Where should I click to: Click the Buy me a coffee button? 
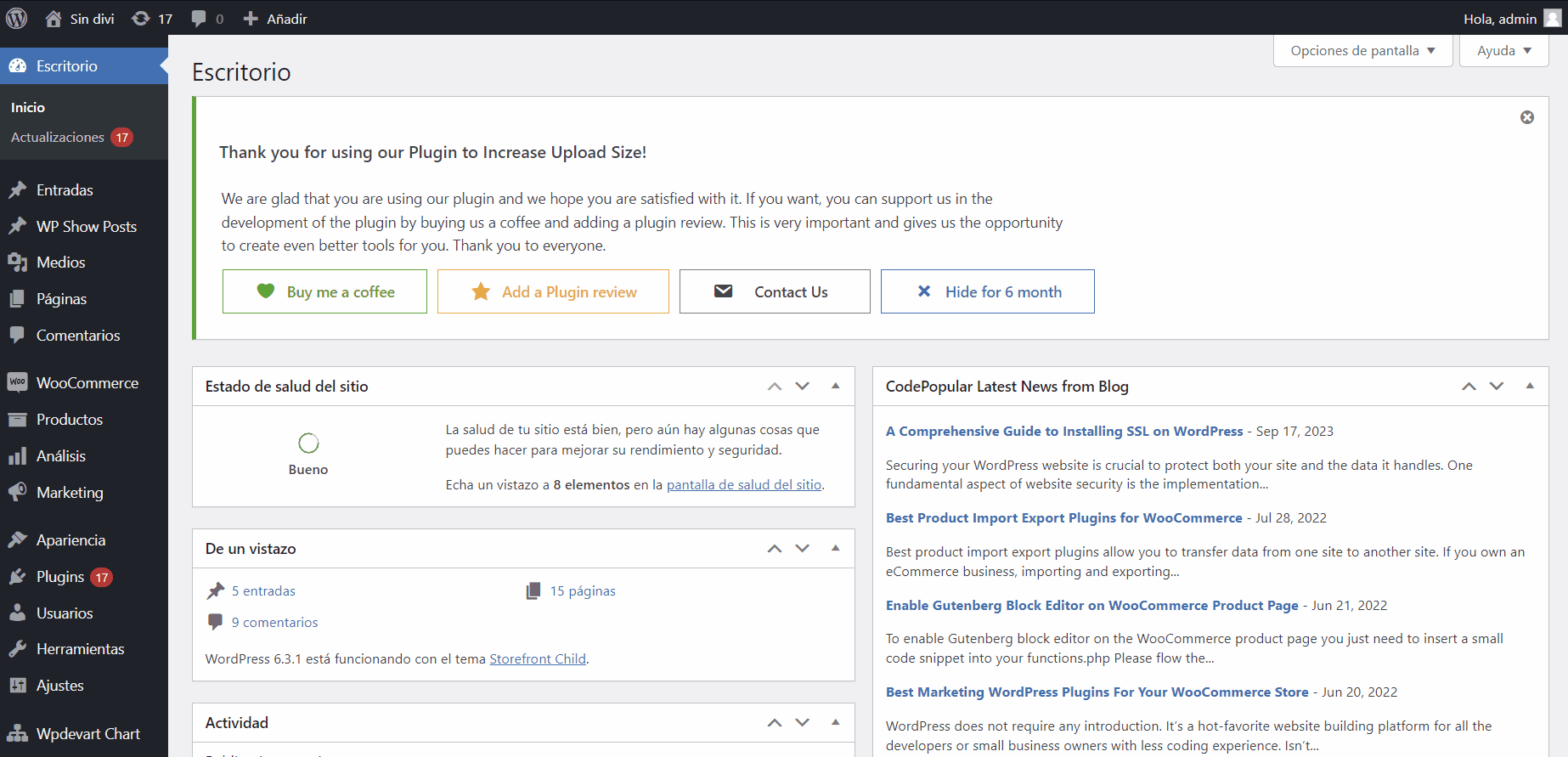[x=324, y=291]
